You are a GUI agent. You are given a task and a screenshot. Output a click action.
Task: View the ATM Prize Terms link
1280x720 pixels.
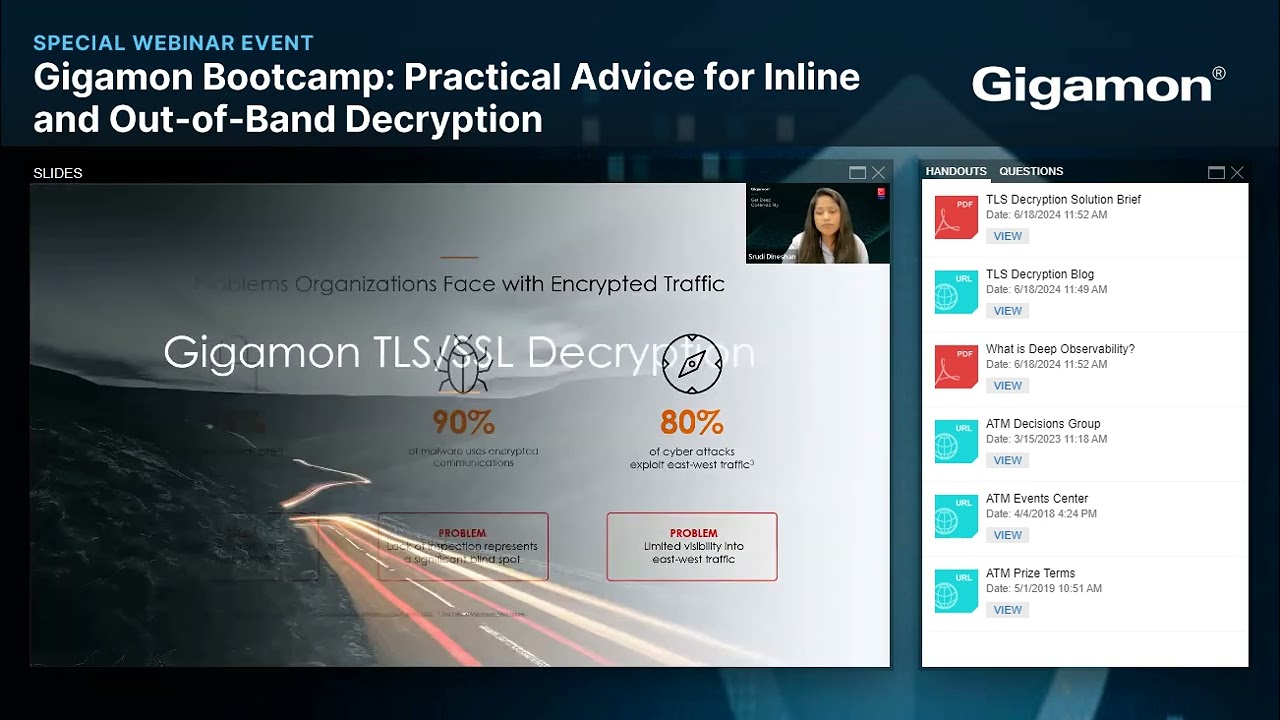point(1007,610)
